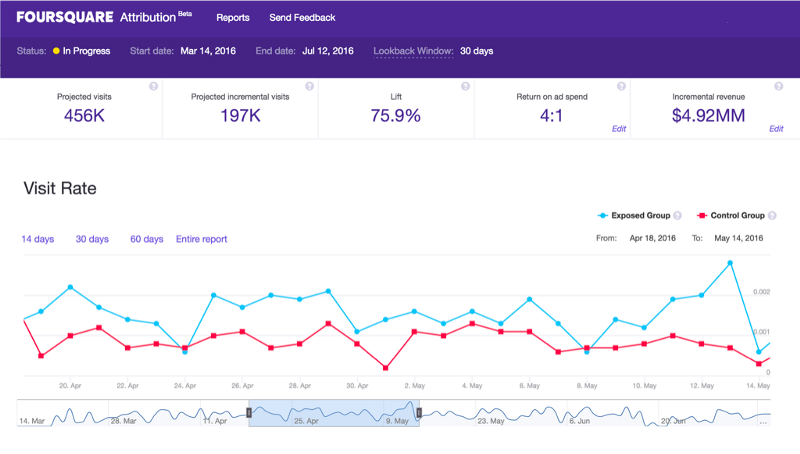Click the Exposed Group point on 20. Apr
Image resolution: width=800 pixels, height=454 pixels.
click(70, 287)
